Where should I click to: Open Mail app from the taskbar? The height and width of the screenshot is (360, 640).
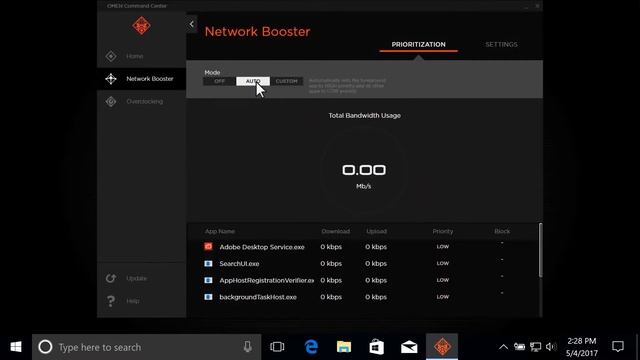pos(409,347)
